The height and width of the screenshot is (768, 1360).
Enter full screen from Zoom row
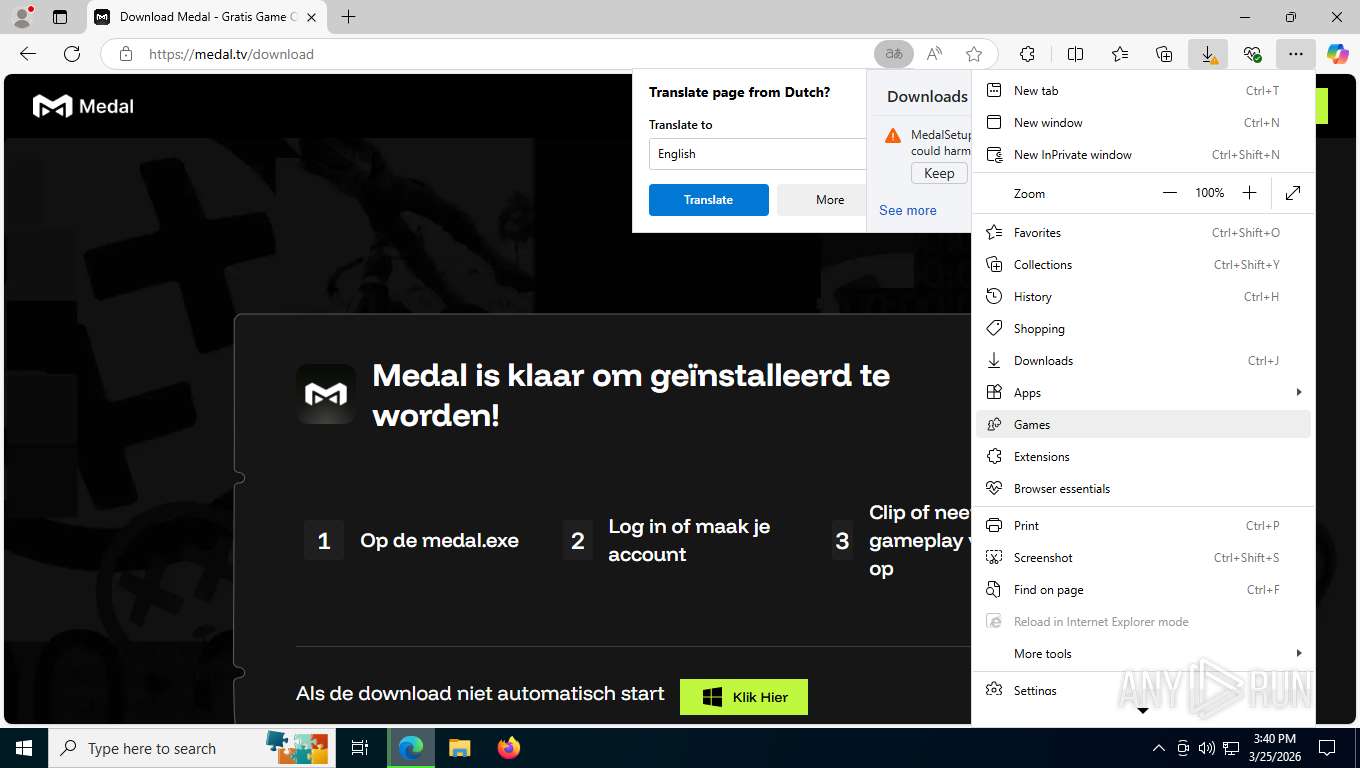tap(1293, 193)
